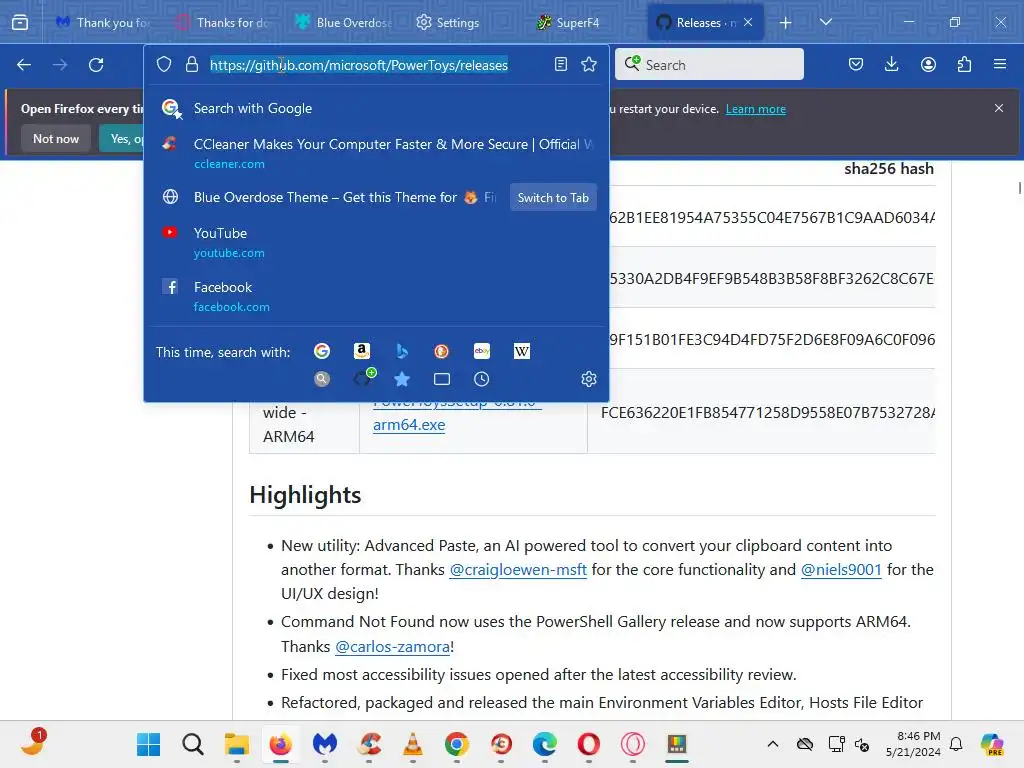
Task: Open Microsoft Edge from taskbar
Action: tap(545, 744)
